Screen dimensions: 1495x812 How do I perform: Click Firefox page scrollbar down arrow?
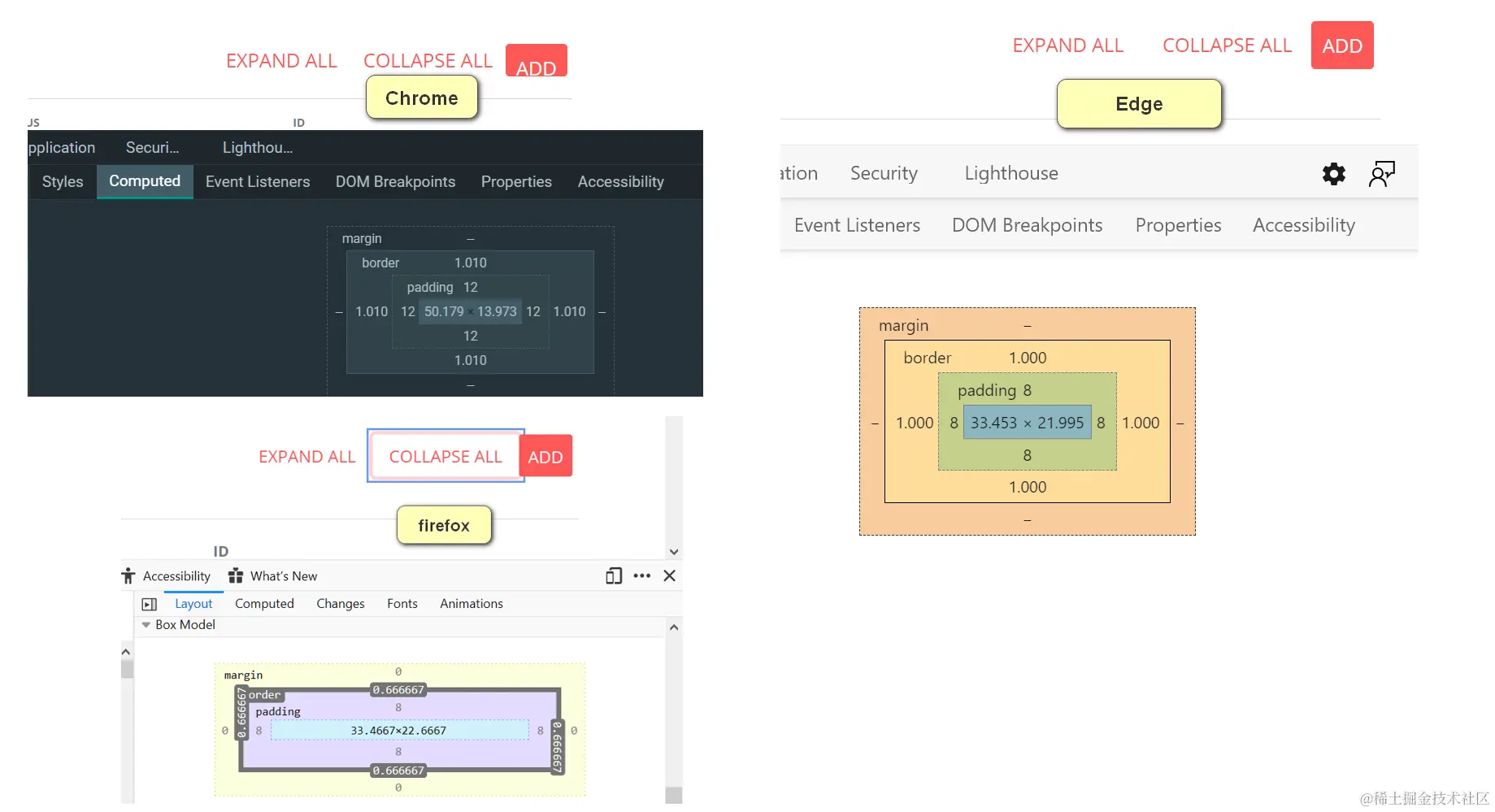[674, 552]
